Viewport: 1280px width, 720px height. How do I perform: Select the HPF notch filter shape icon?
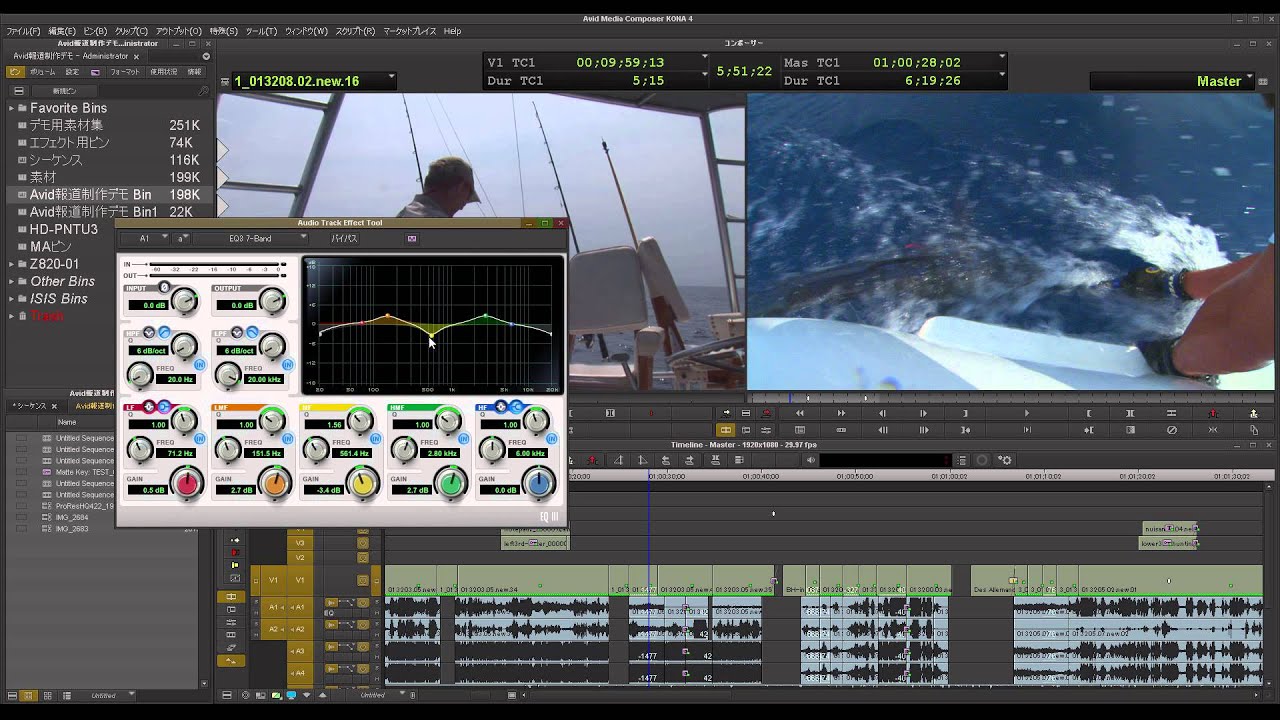tap(149, 333)
